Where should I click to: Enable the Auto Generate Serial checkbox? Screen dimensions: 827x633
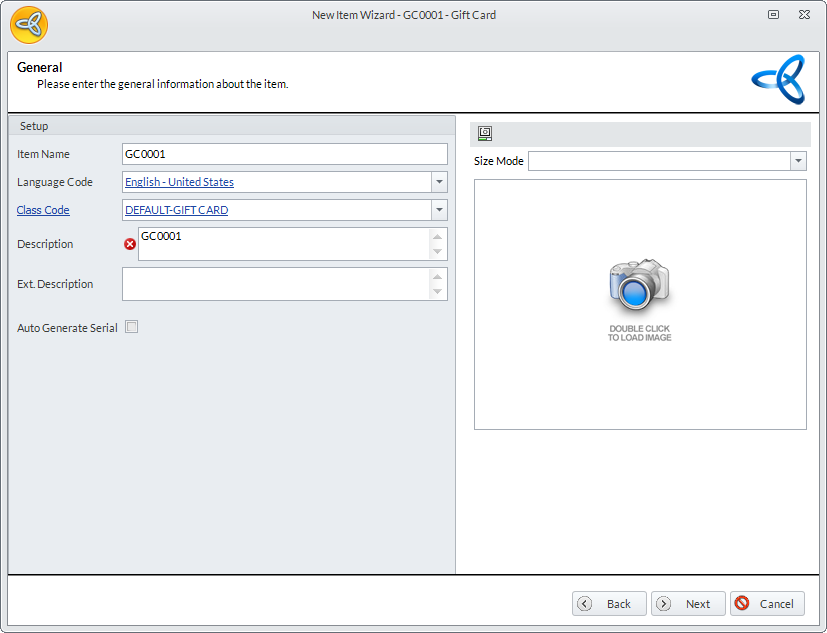click(131, 327)
